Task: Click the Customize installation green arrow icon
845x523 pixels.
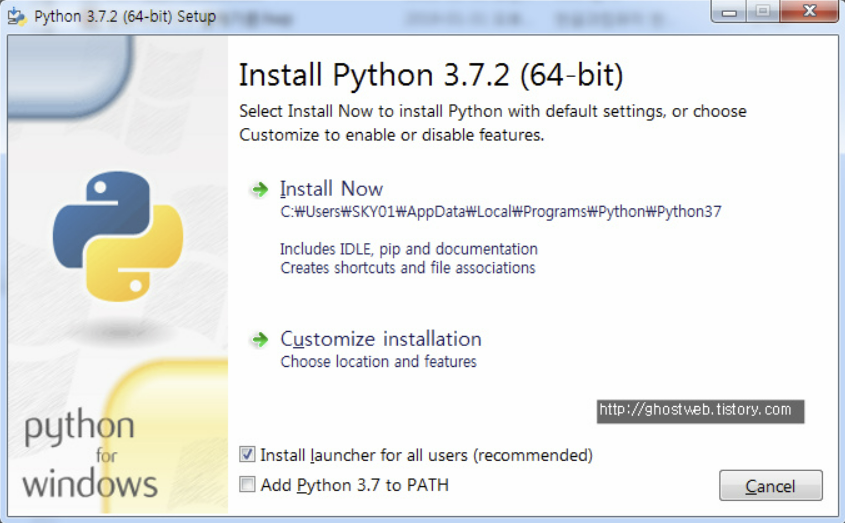Action: pos(260,339)
